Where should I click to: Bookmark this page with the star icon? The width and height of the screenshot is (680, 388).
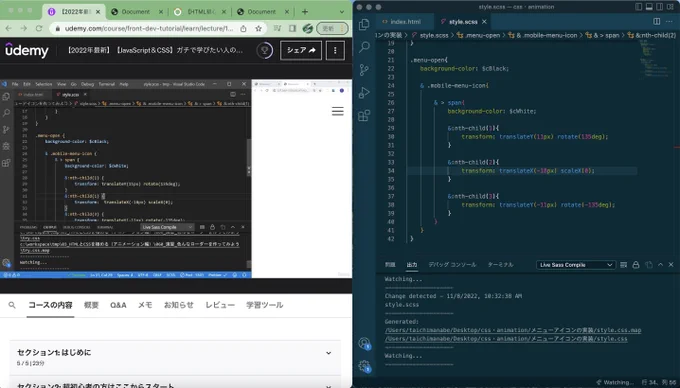(258, 29)
